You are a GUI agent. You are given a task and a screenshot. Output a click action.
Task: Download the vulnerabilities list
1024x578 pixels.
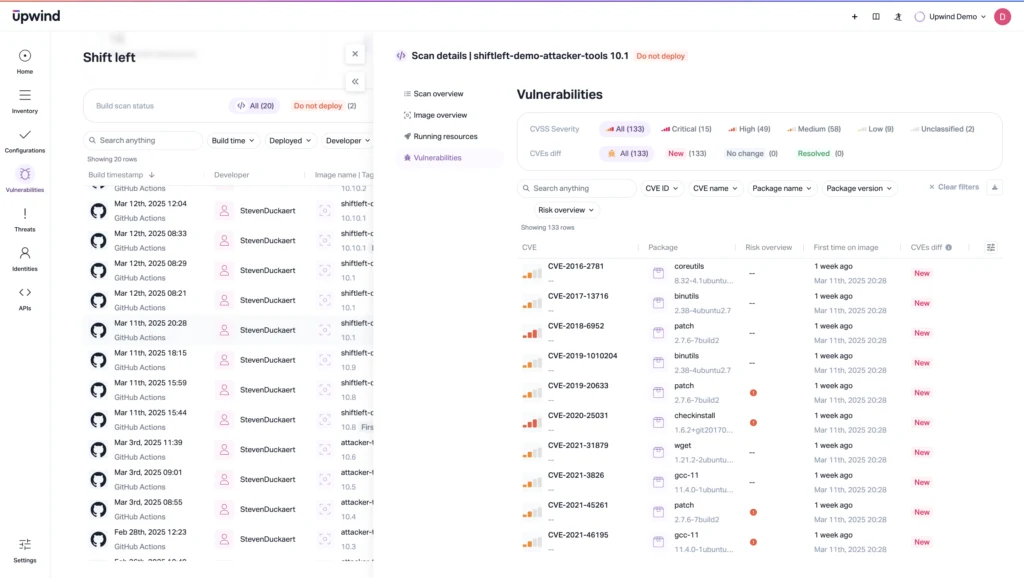pyautogui.click(x=995, y=188)
